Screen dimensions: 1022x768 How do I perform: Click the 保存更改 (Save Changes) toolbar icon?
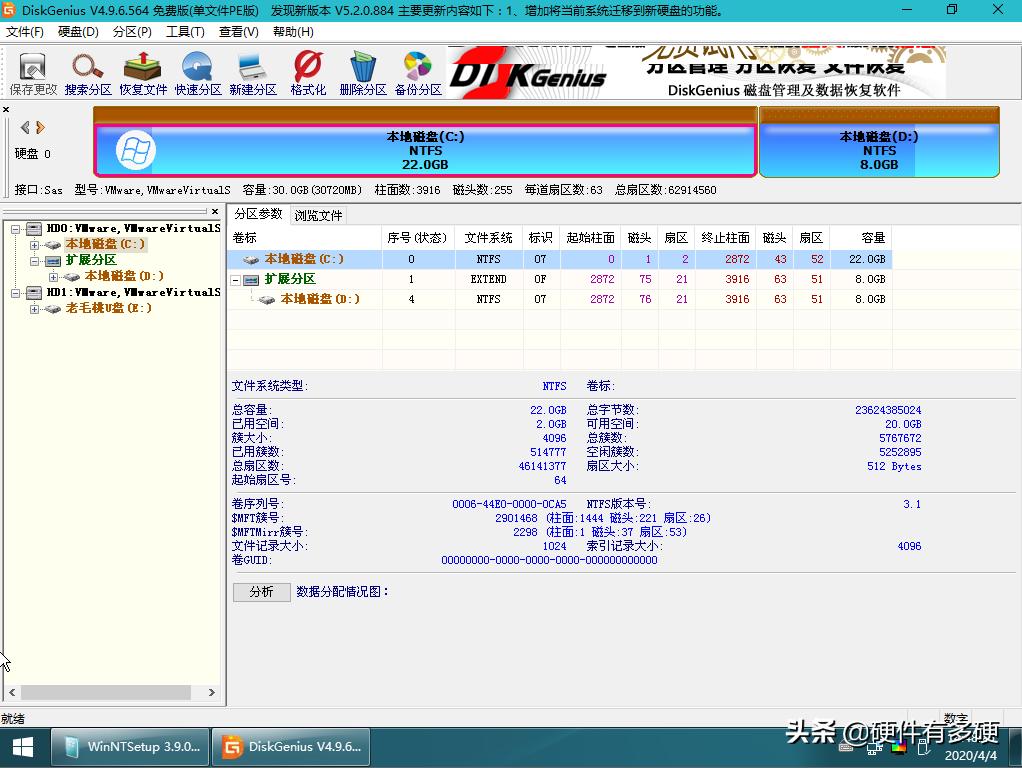32,70
